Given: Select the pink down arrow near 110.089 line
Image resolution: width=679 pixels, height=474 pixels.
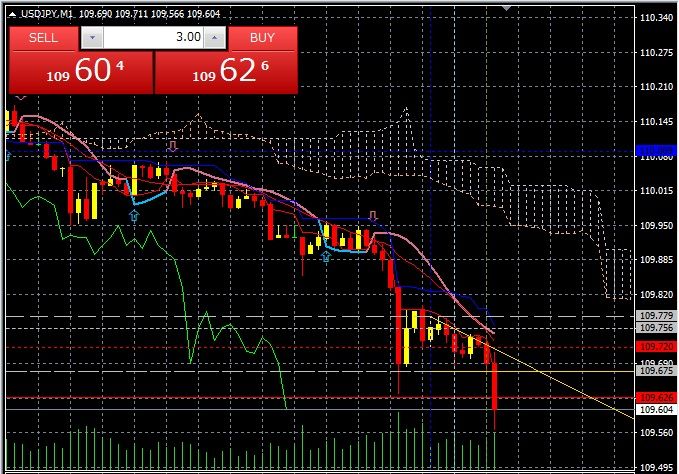Looking at the screenshot, I should [x=173, y=145].
